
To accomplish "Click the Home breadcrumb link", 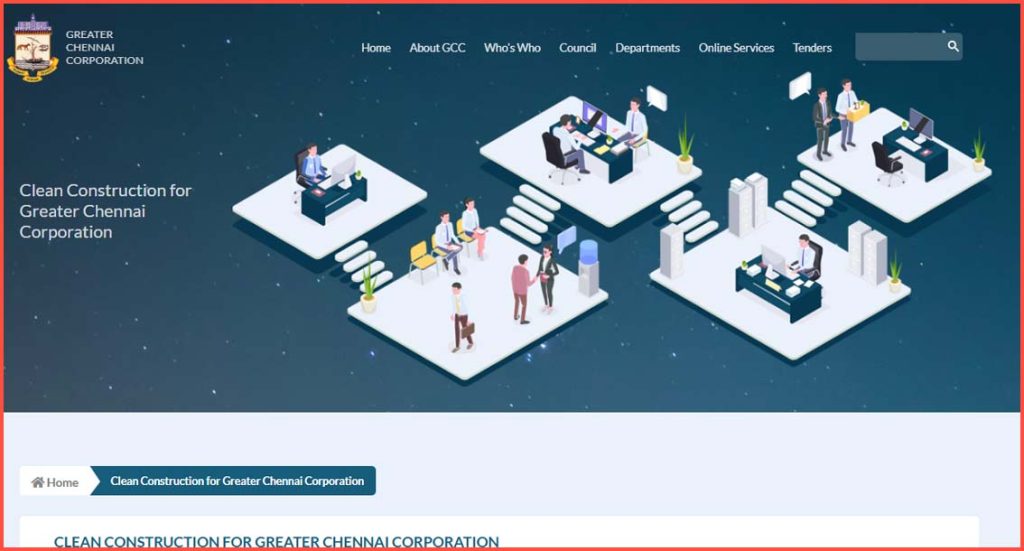I will click(62, 482).
